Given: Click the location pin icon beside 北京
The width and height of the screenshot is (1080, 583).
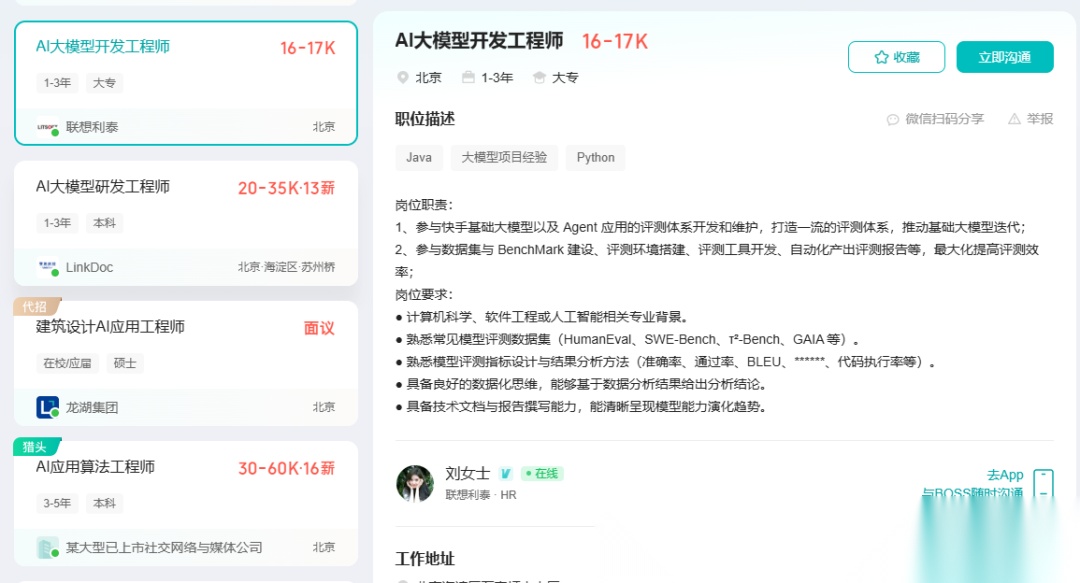Looking at the screenshot, I should coord(403,78).
